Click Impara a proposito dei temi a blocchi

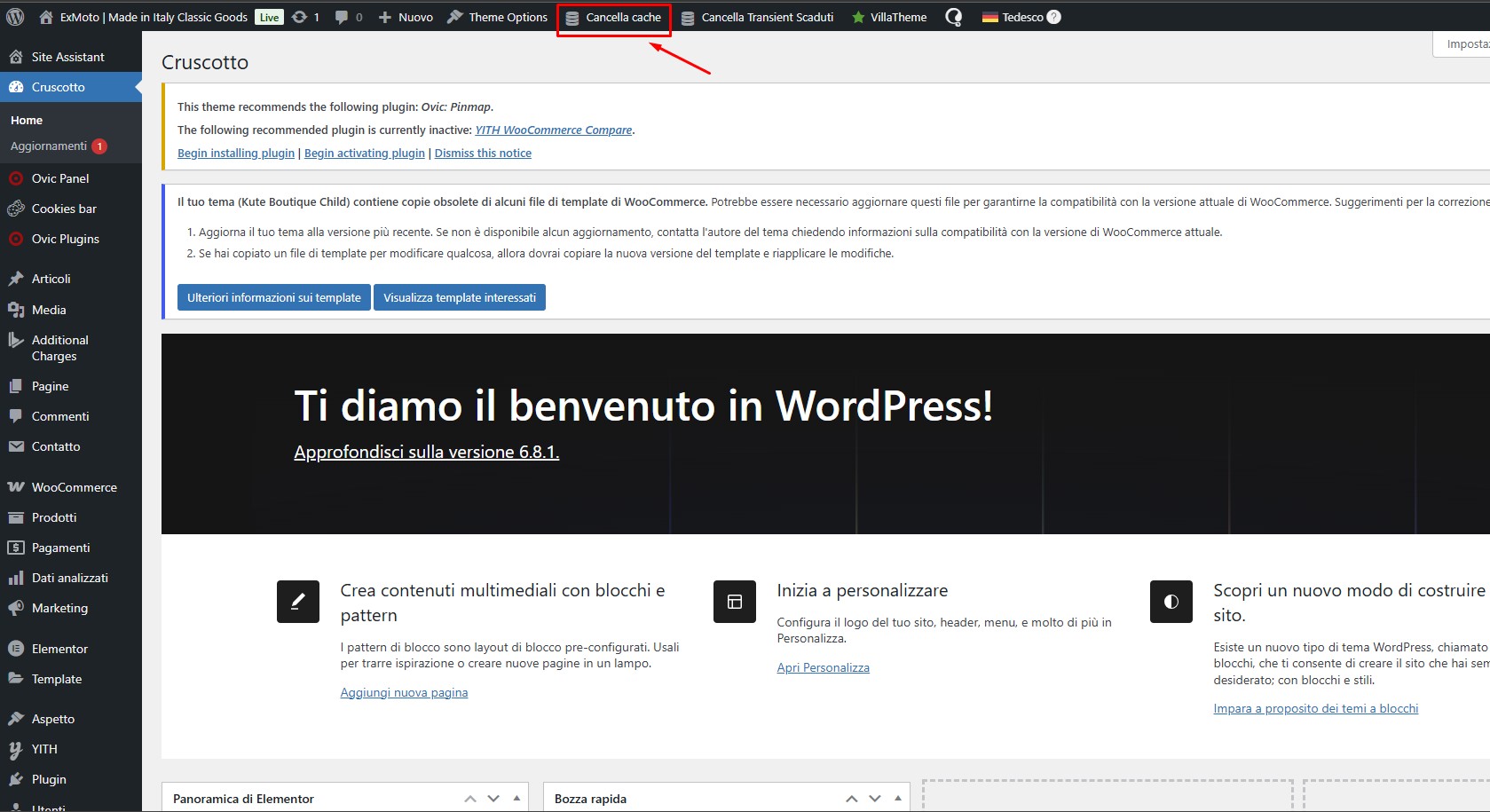point(1316,708)
